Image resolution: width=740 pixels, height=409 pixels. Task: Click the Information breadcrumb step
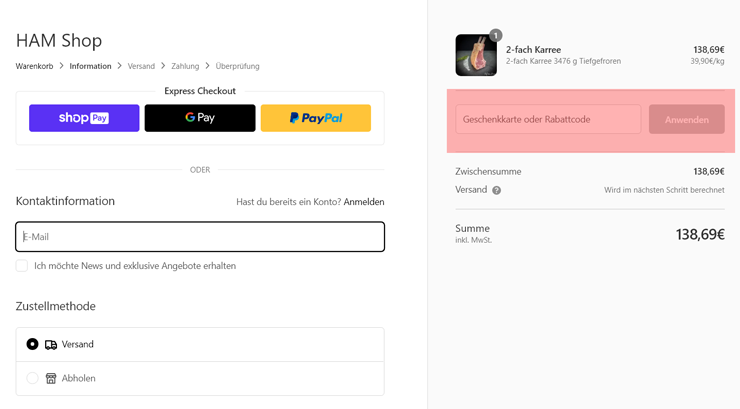[90, 66]
